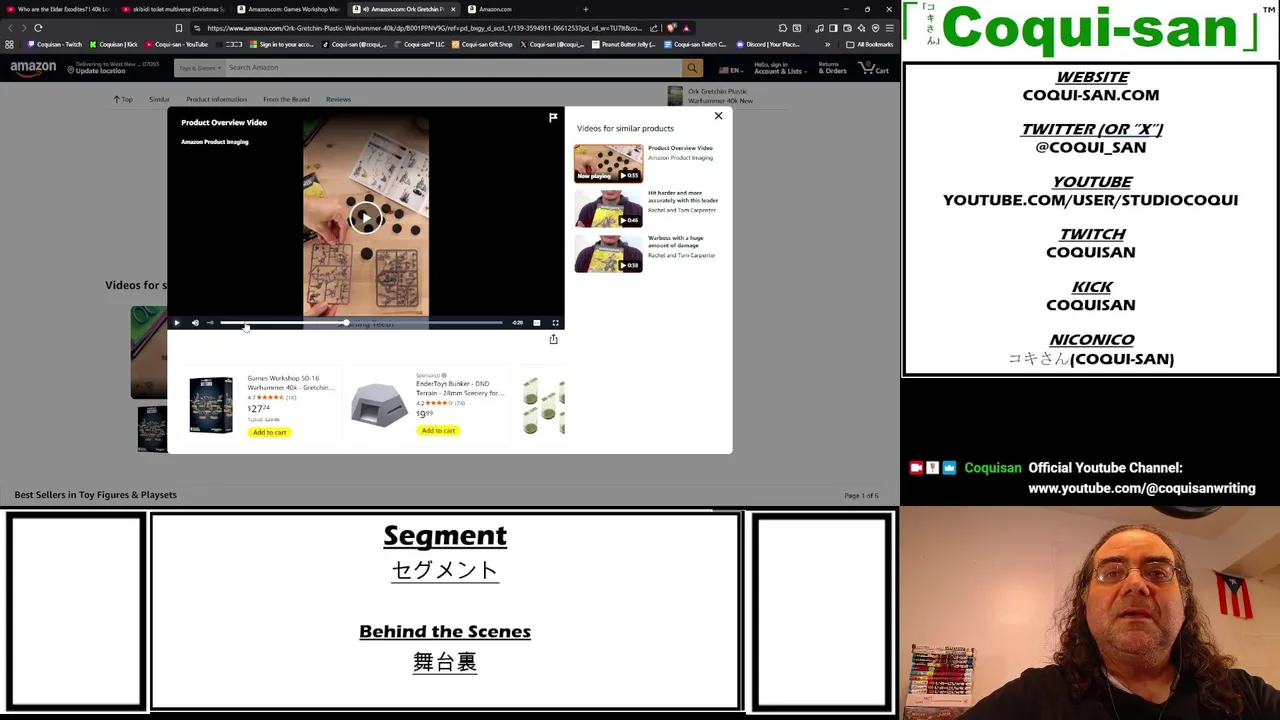1280x720 pixels.
Task: Open the Amazon shopping cart
Action: 874,68
